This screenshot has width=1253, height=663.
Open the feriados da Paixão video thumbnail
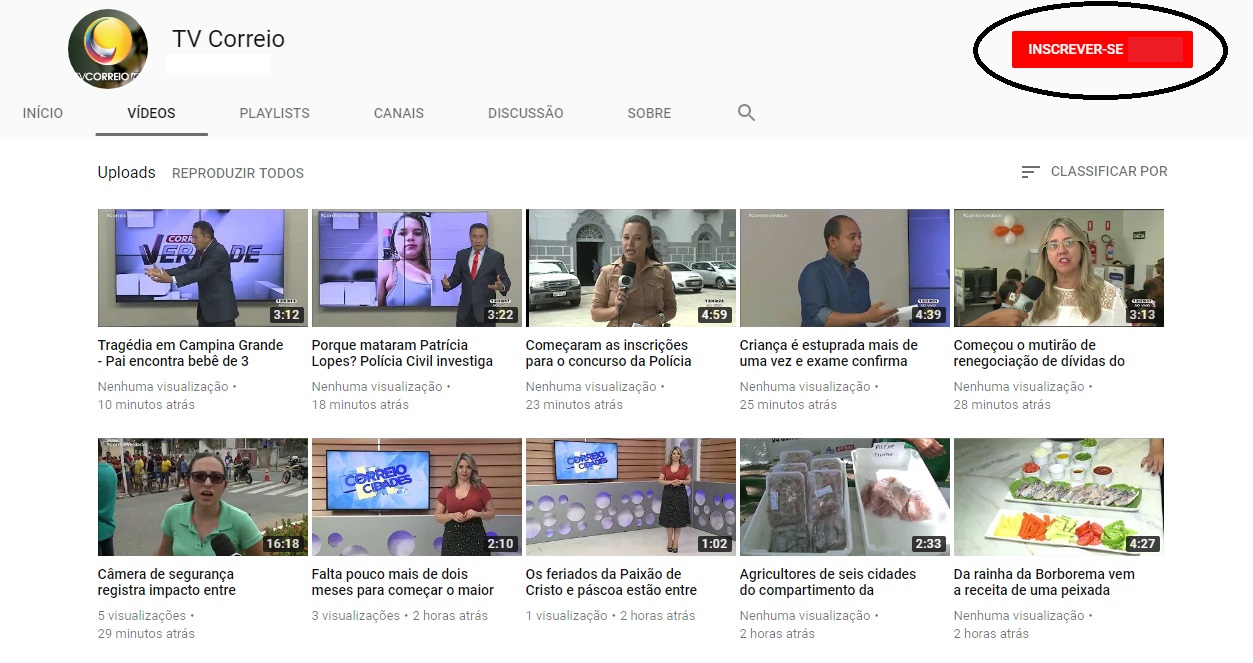(x=631, y=497)
